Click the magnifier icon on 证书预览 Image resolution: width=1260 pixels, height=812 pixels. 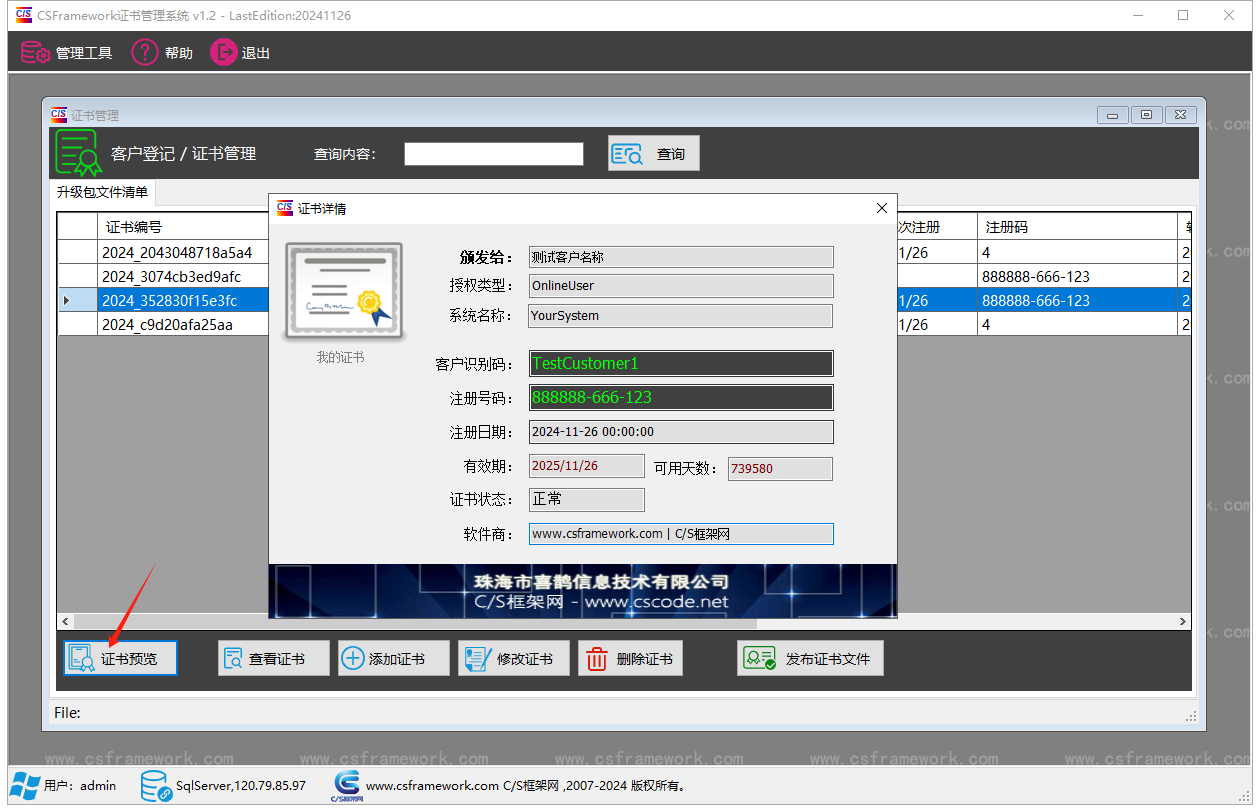82,658
